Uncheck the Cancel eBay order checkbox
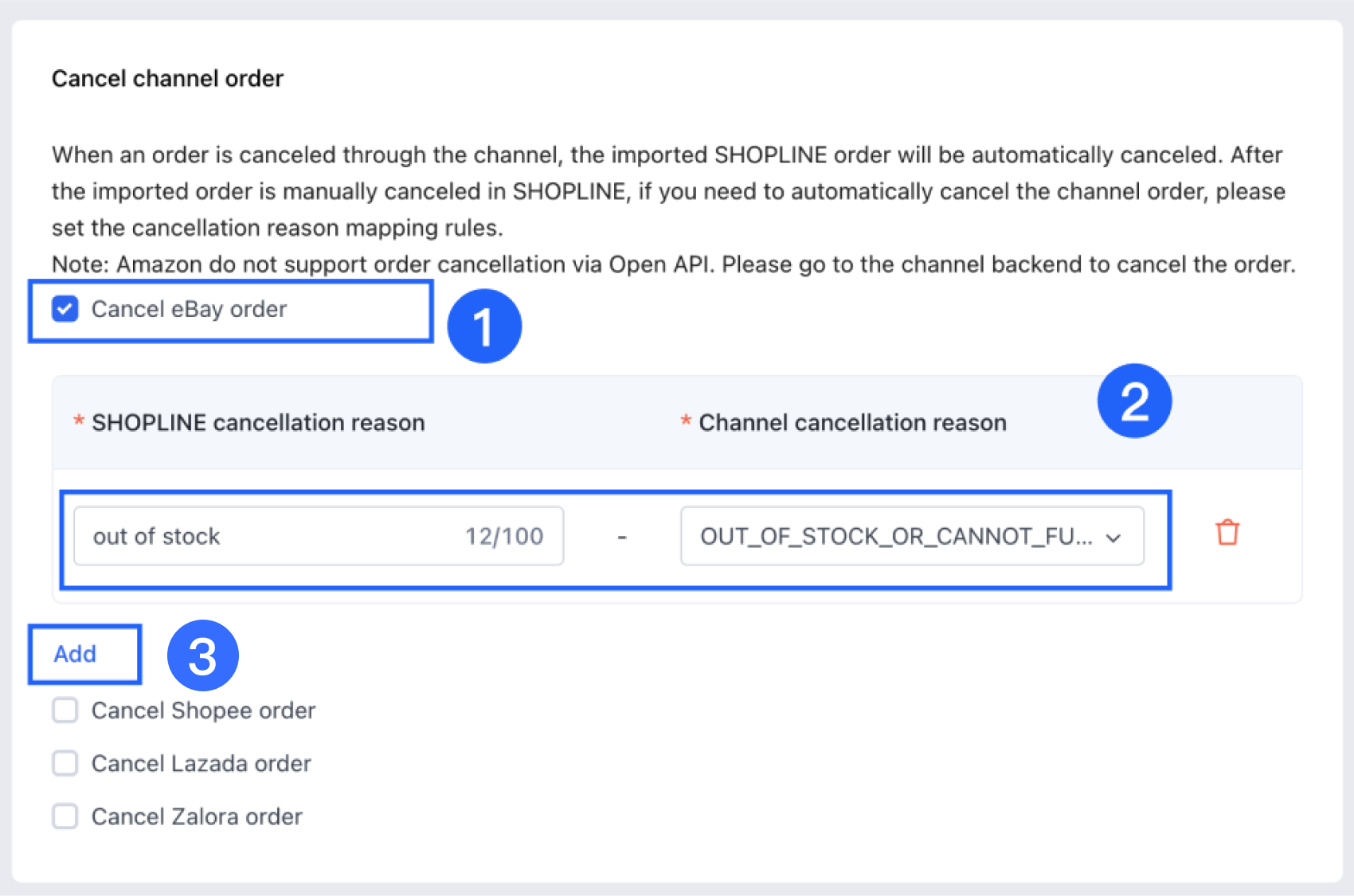Screen dimensions: 1354x896 pyautogui.click(x=65, y=309)
